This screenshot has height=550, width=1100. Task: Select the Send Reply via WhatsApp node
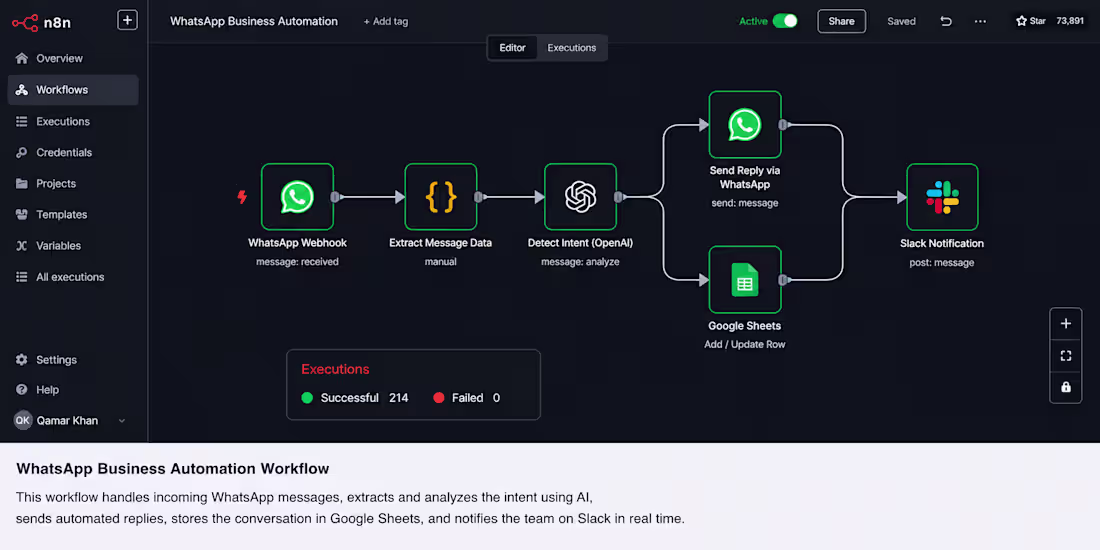click(745, 124)
